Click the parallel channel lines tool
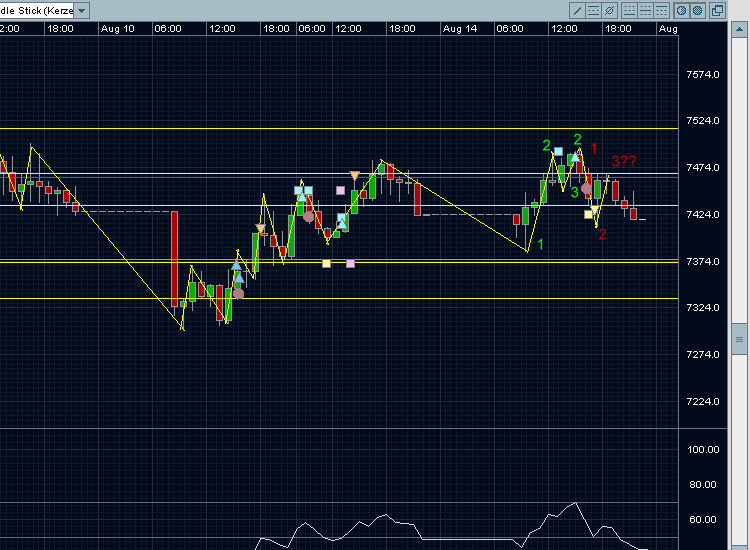The image size is (750, 550). point(593,10)
